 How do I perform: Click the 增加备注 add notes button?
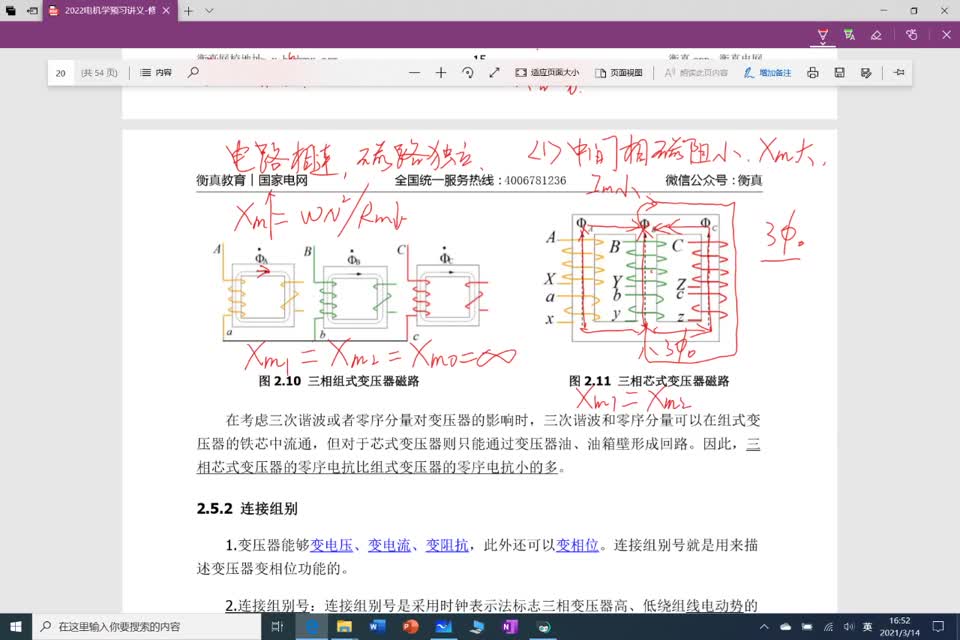click(767, 72)
